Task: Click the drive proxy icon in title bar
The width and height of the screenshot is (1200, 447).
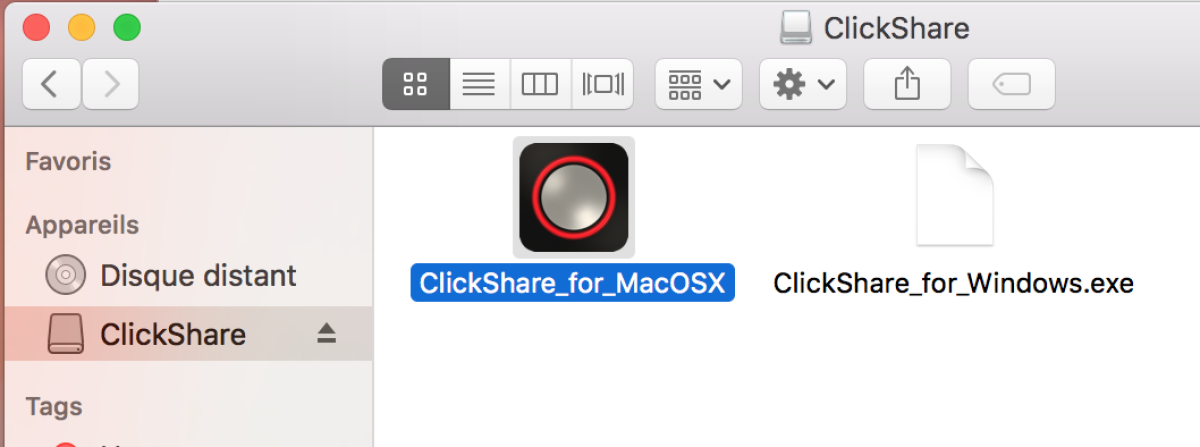Action: (x=796, y=28)
